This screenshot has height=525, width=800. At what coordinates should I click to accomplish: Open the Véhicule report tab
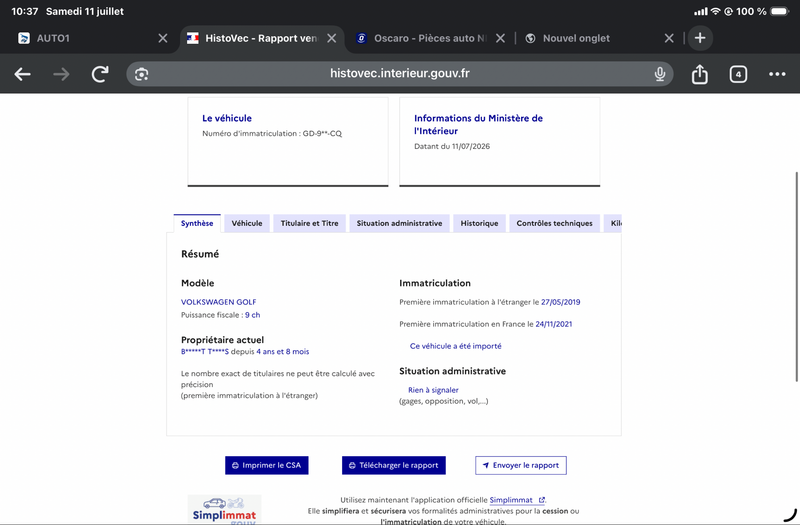tap(247, 223)
